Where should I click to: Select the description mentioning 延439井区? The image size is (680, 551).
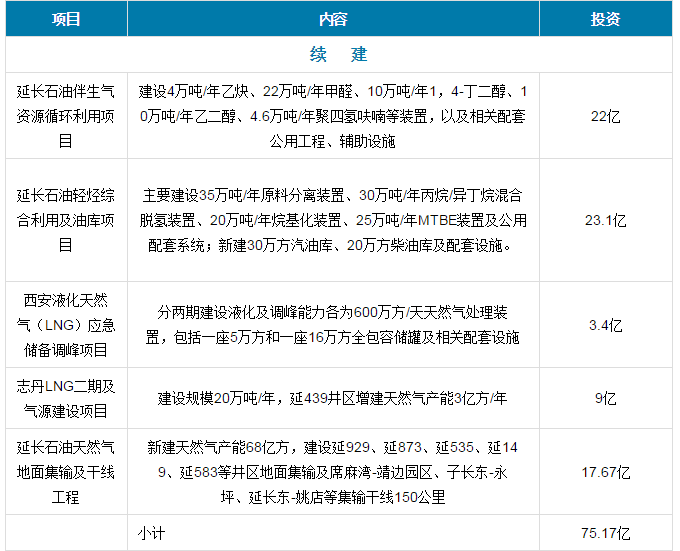tap(333, 398)
